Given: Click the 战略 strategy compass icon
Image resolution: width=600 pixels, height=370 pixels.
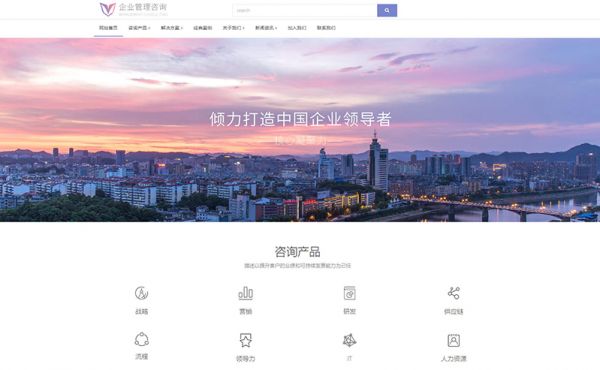Looking at the screenshot, I should (142, 293).
